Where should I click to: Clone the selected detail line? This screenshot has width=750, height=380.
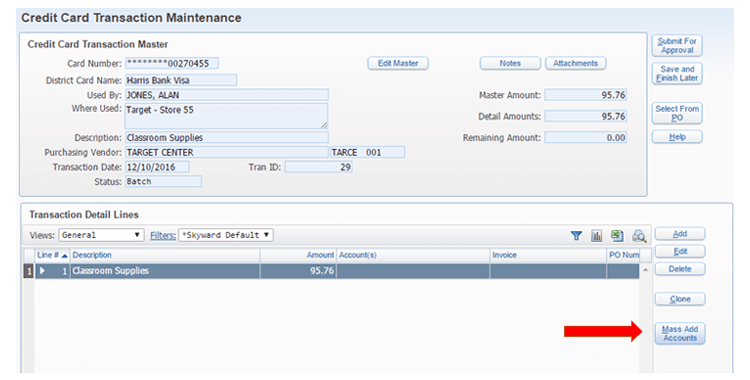click(680, 299)
